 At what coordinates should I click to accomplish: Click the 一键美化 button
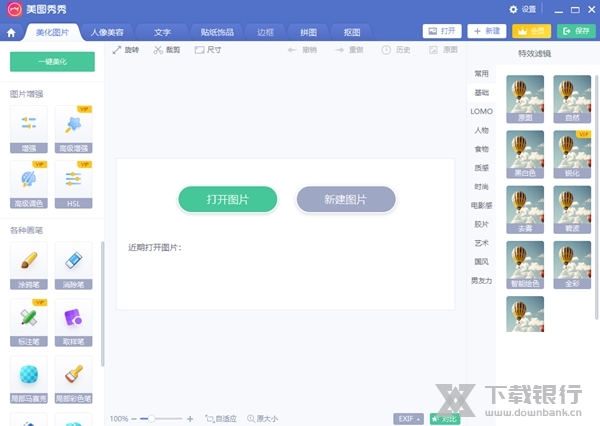(x=52, y=62)
